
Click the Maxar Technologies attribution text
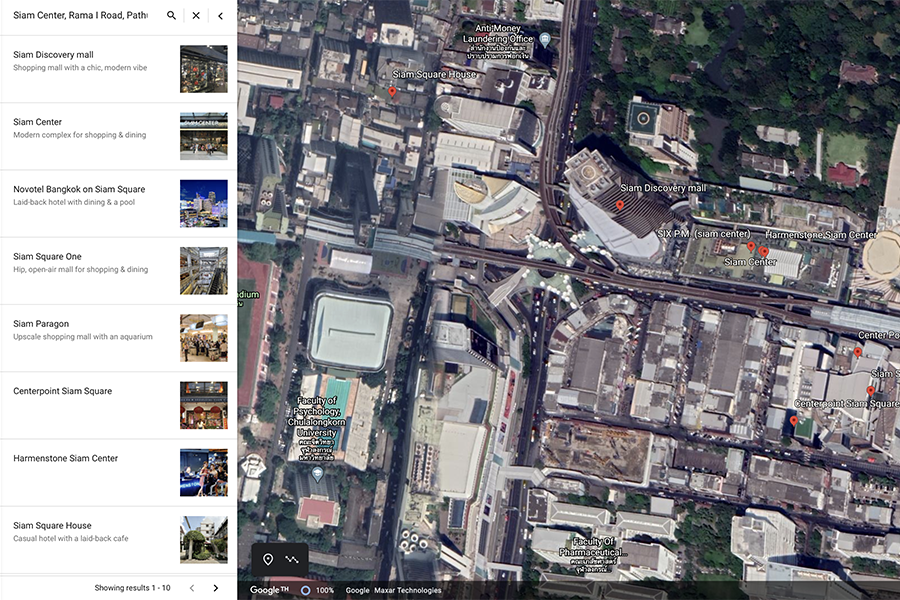pyautogui.click(x=407, y=590)
